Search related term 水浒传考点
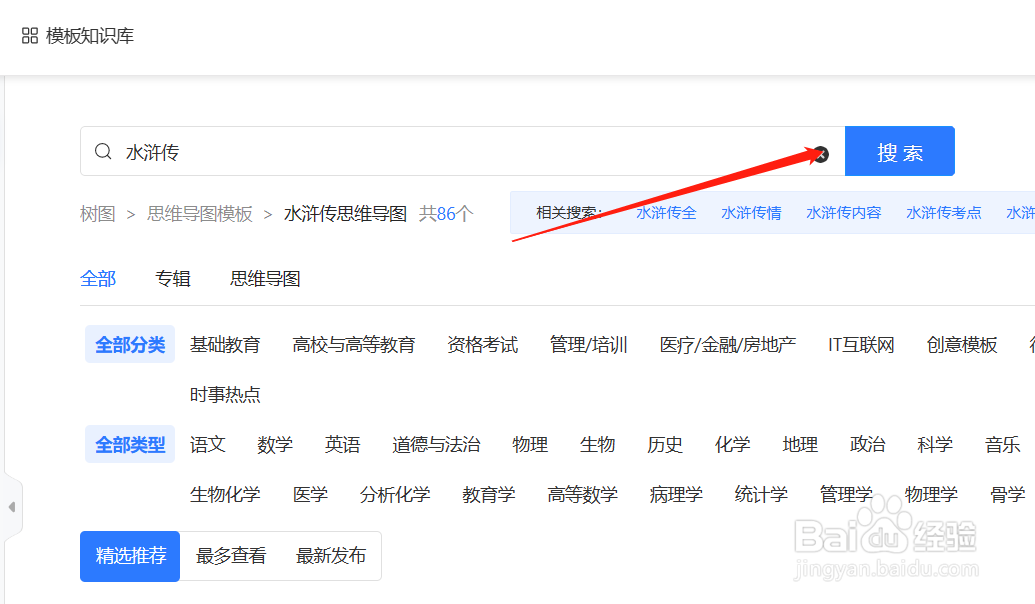Image resolution: width=1035 pixels, height=604 pixels. point(943,212)
